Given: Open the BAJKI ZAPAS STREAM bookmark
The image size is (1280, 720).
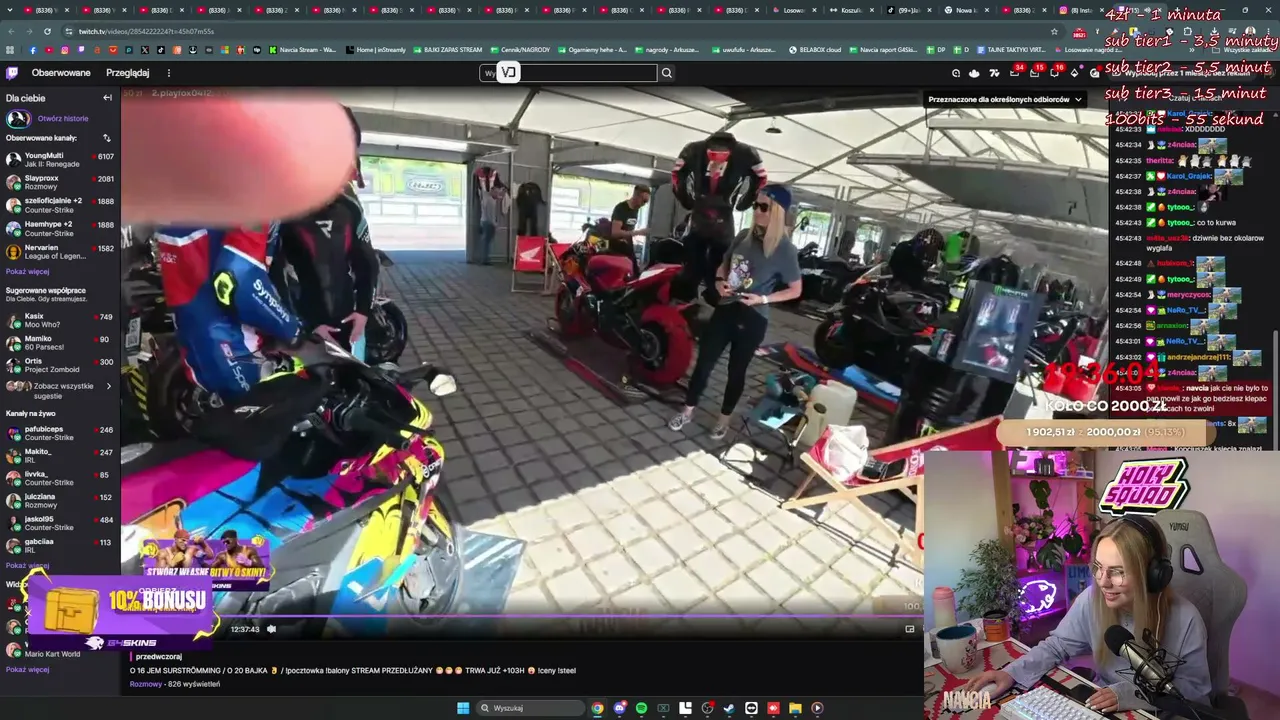Looking at the screenshot, I should point(447,50).
